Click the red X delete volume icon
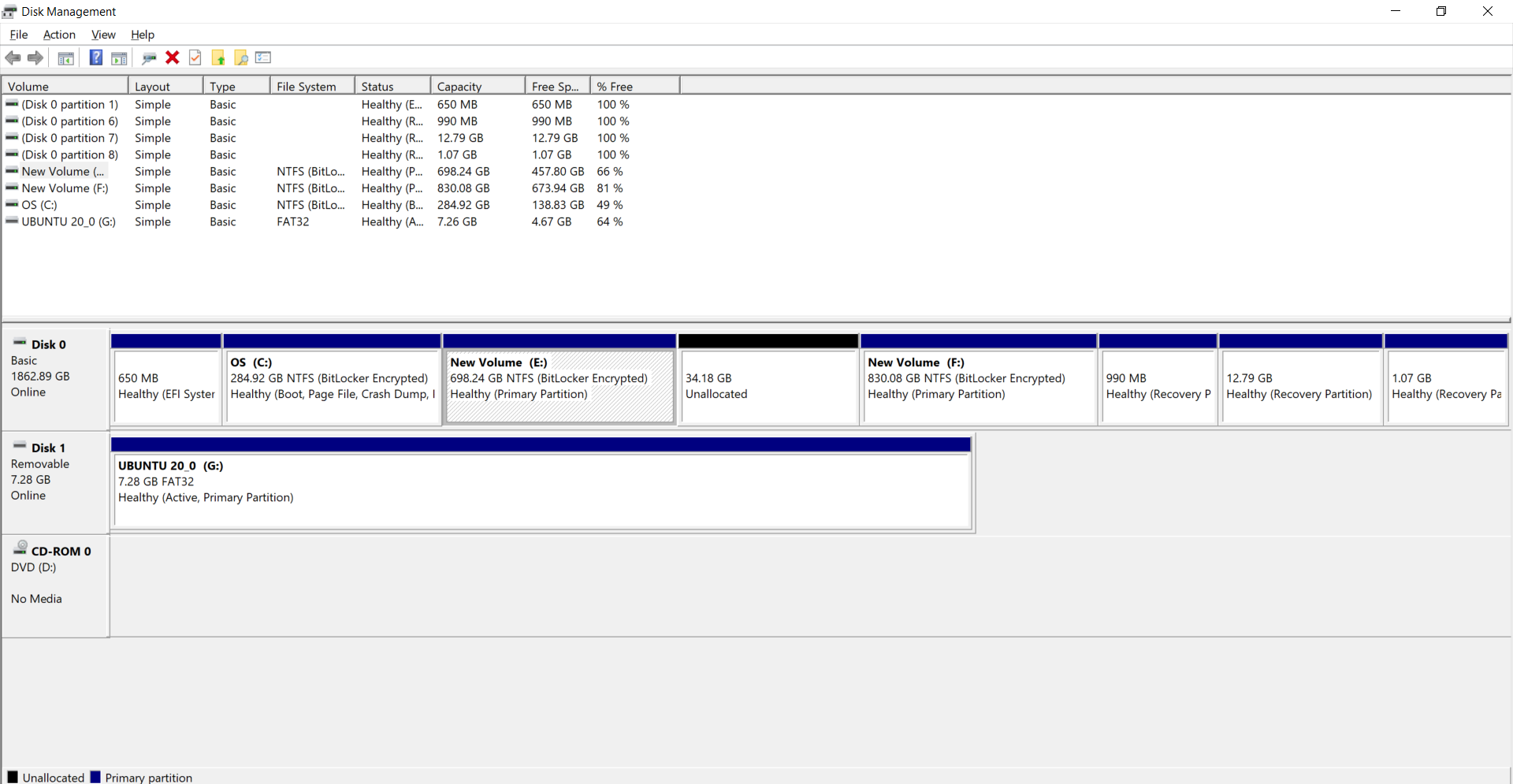 click(172, 58)
